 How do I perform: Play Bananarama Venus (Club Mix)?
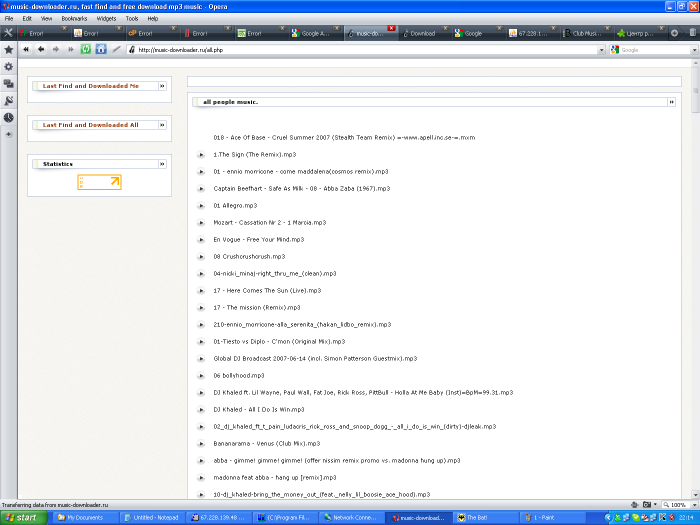coord(201,444)
